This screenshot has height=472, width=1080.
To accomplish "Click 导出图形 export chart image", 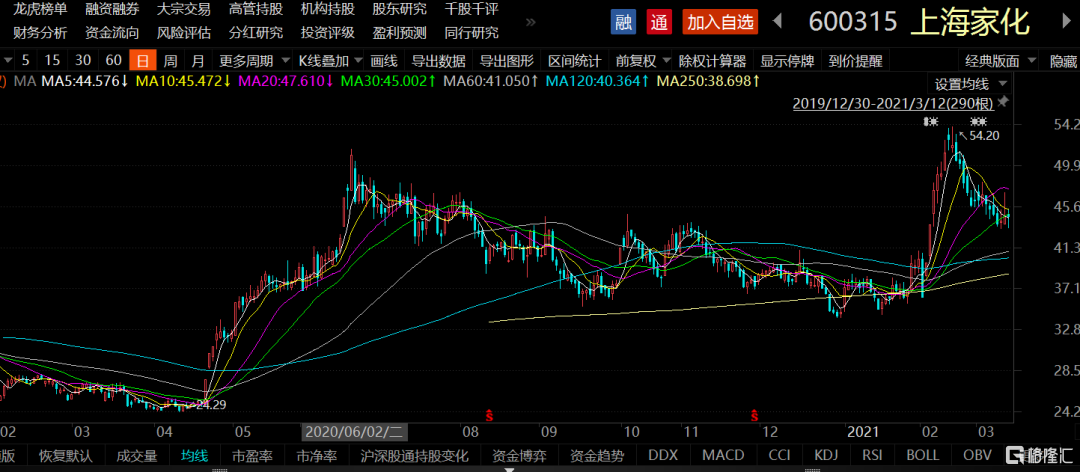I will pyautogui.click(x=506, y=61).
